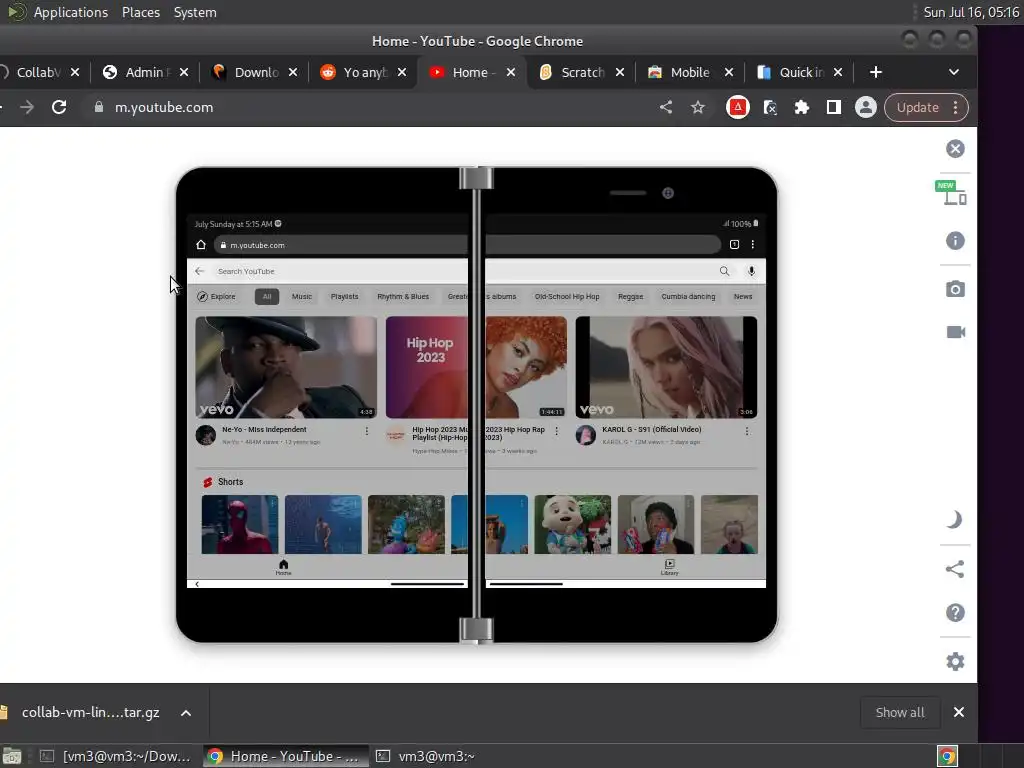The width and height of the screenshot is (1024, 768).
Task: Click the Update button in Chrome
Action: point(917,107)
